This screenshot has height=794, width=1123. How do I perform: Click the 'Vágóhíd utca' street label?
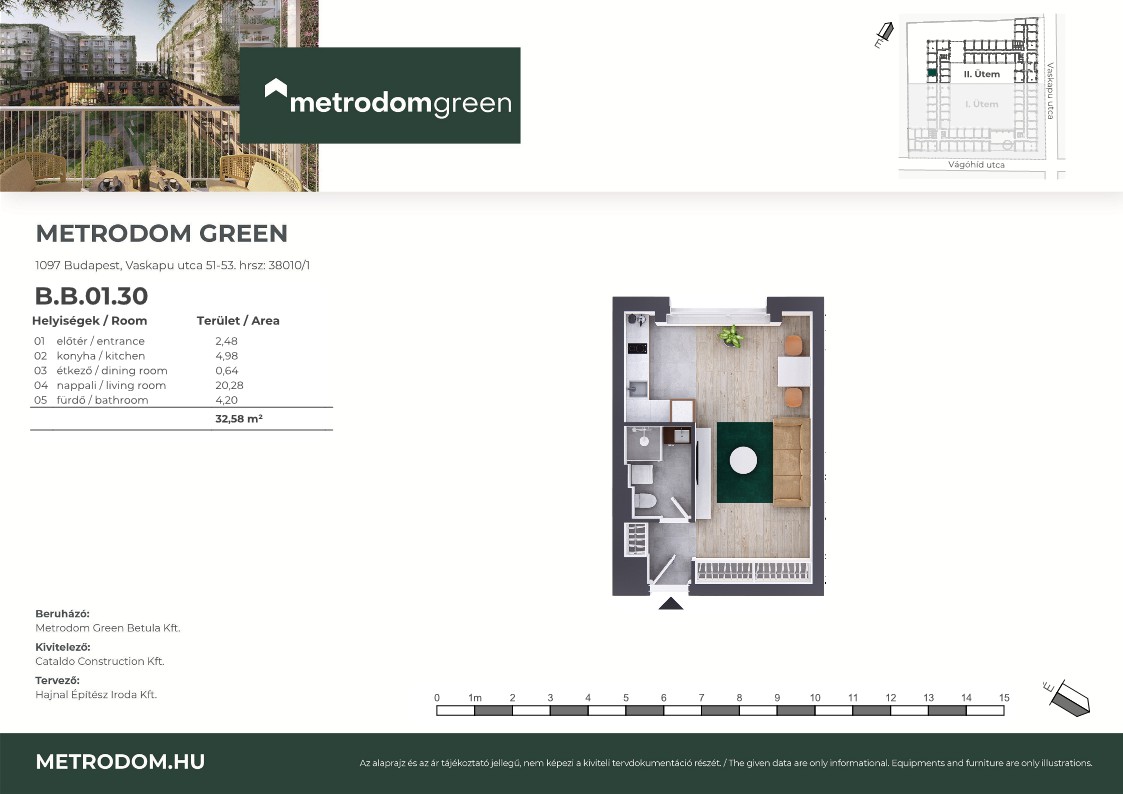tap(976, 165)
